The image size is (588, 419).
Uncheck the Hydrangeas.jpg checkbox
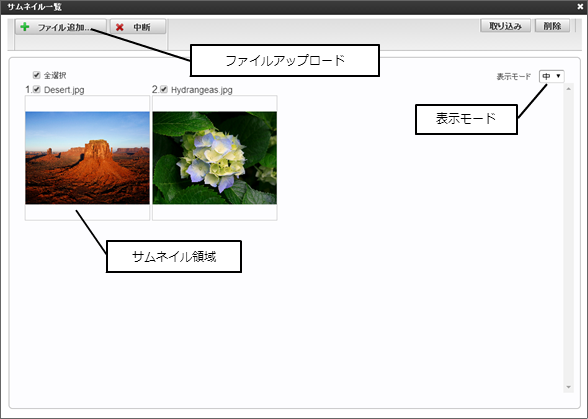(164, 89)
